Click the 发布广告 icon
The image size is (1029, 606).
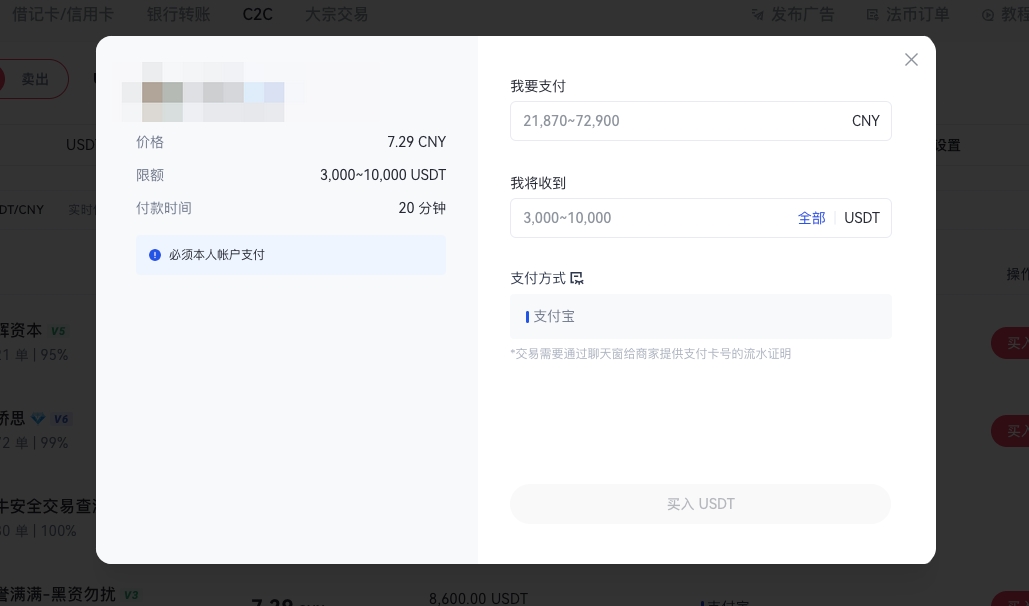point(759,15)
